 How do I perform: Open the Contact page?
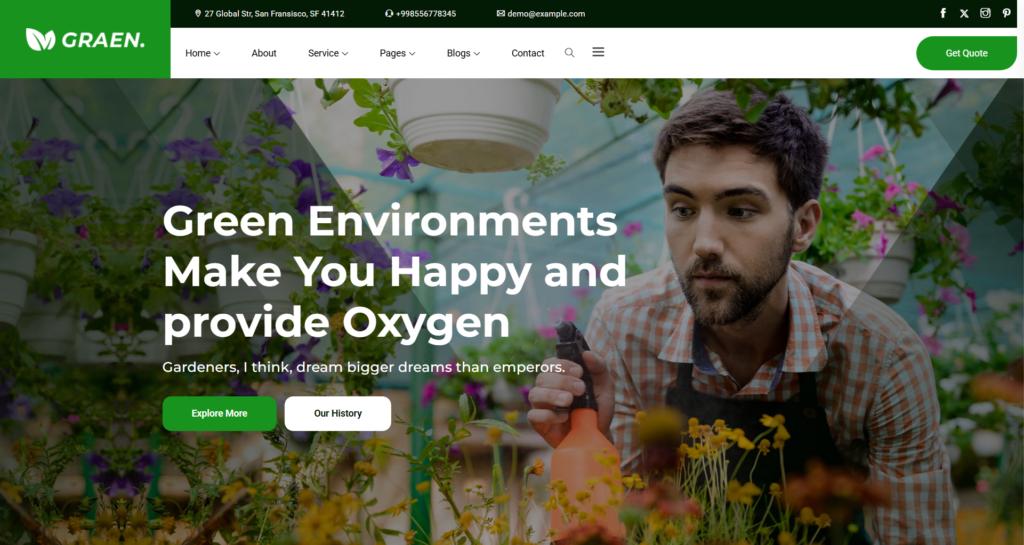(x=528, y=54)
